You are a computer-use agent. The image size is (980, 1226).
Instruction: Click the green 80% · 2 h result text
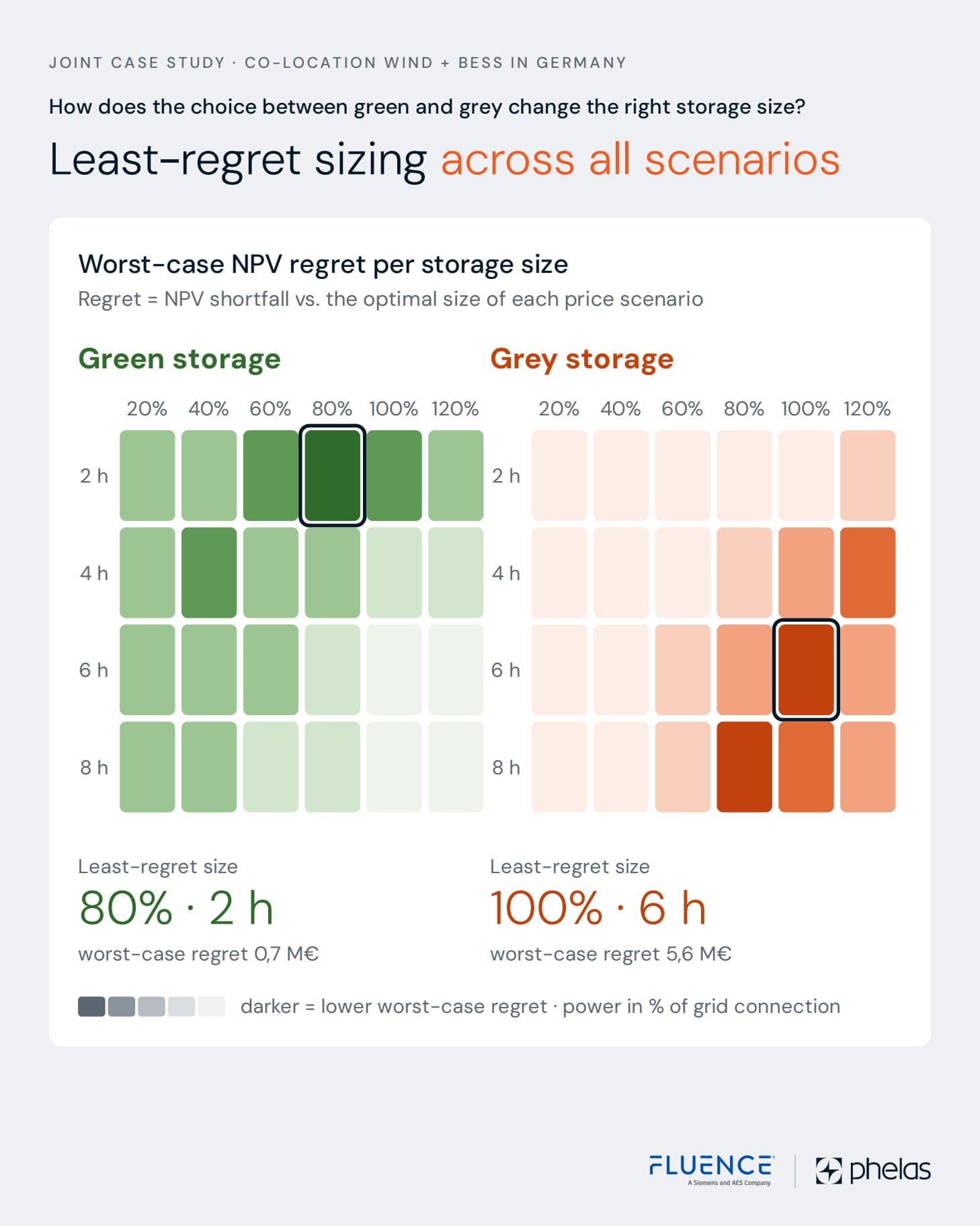(x=176, y=908)
